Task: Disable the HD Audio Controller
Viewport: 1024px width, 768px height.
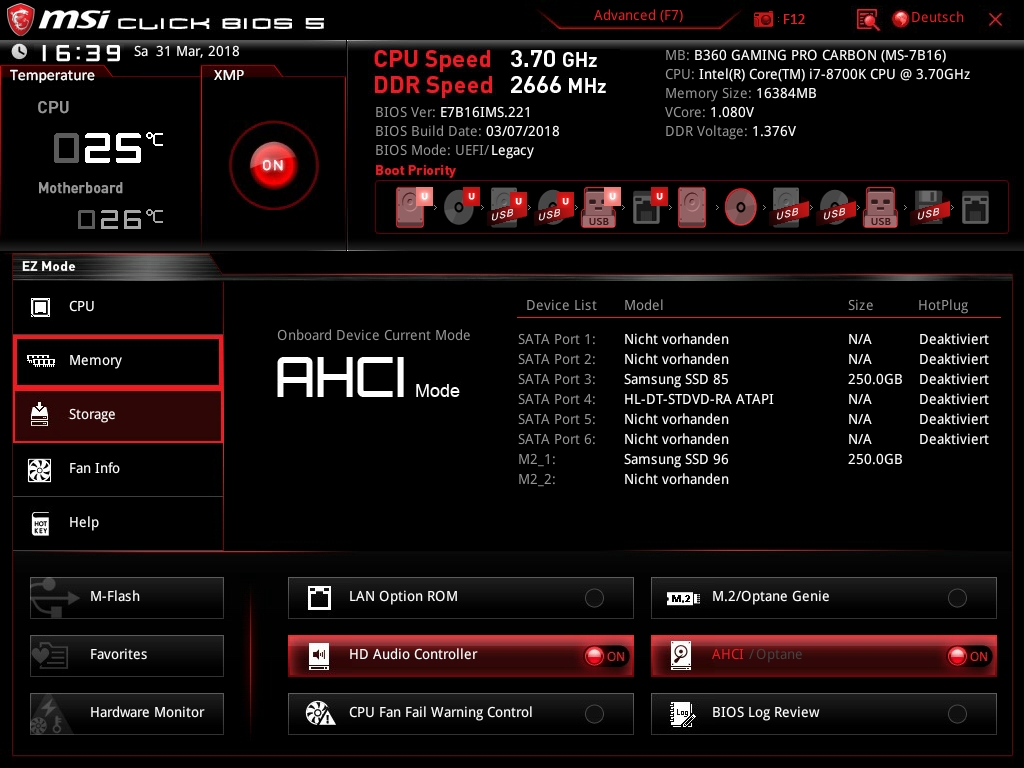Action: click(460, 656)
